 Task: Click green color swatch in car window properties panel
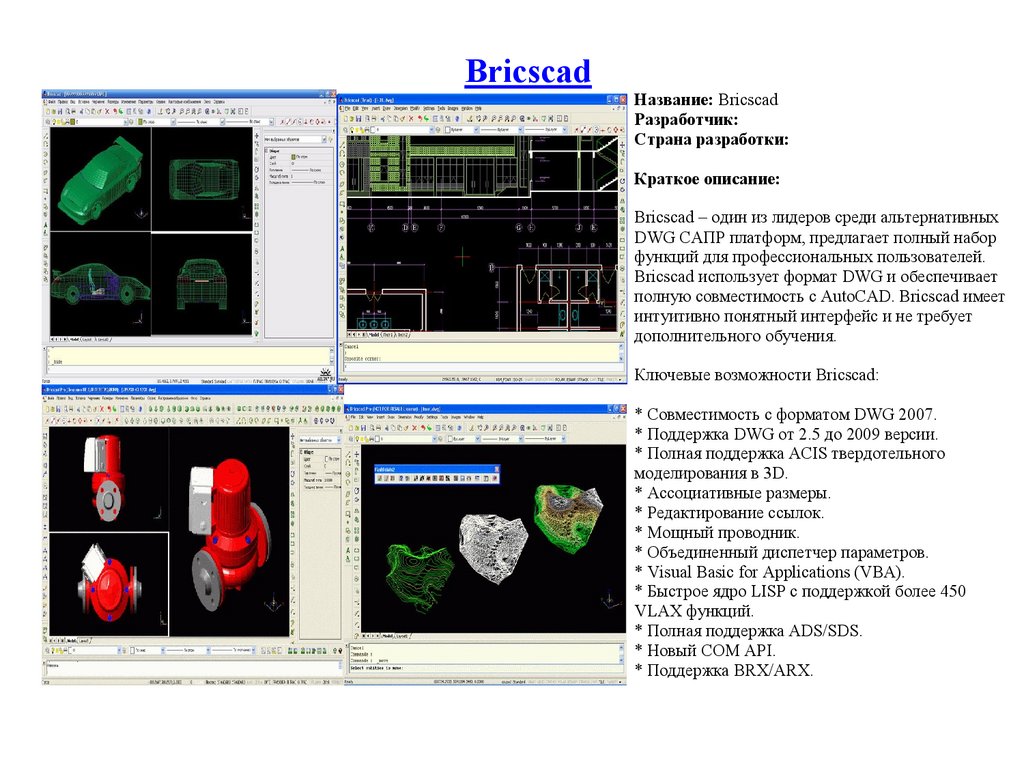click(293, 157)
